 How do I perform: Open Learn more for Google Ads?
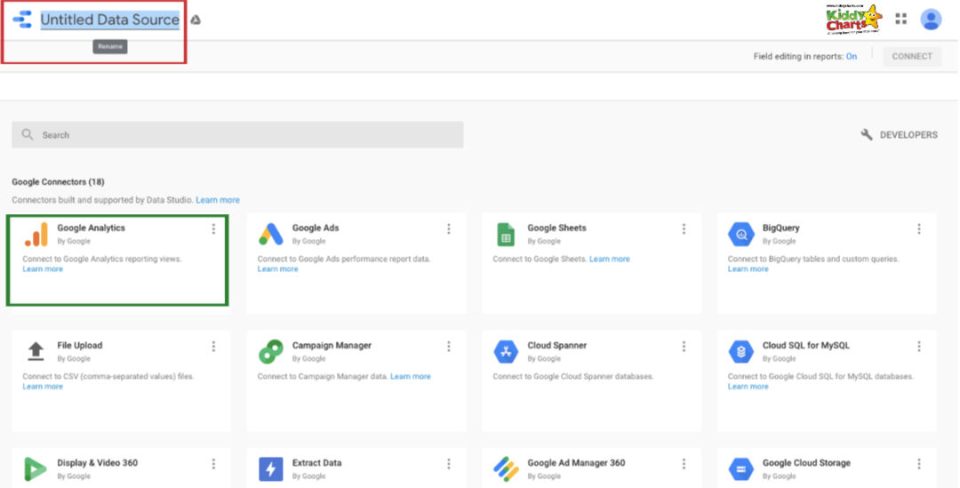click(278, 269)
